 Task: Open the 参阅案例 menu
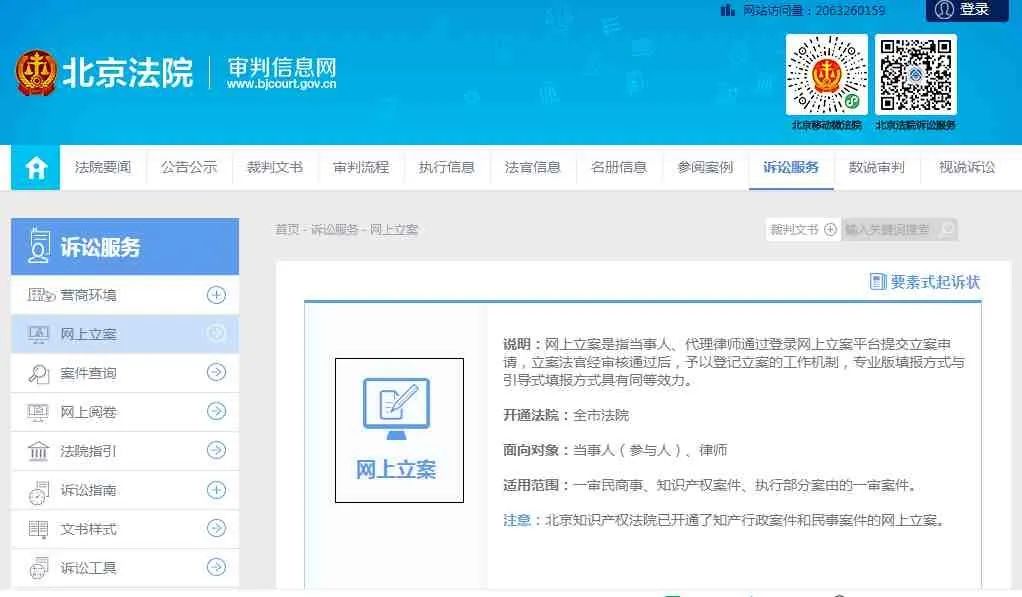705,167
